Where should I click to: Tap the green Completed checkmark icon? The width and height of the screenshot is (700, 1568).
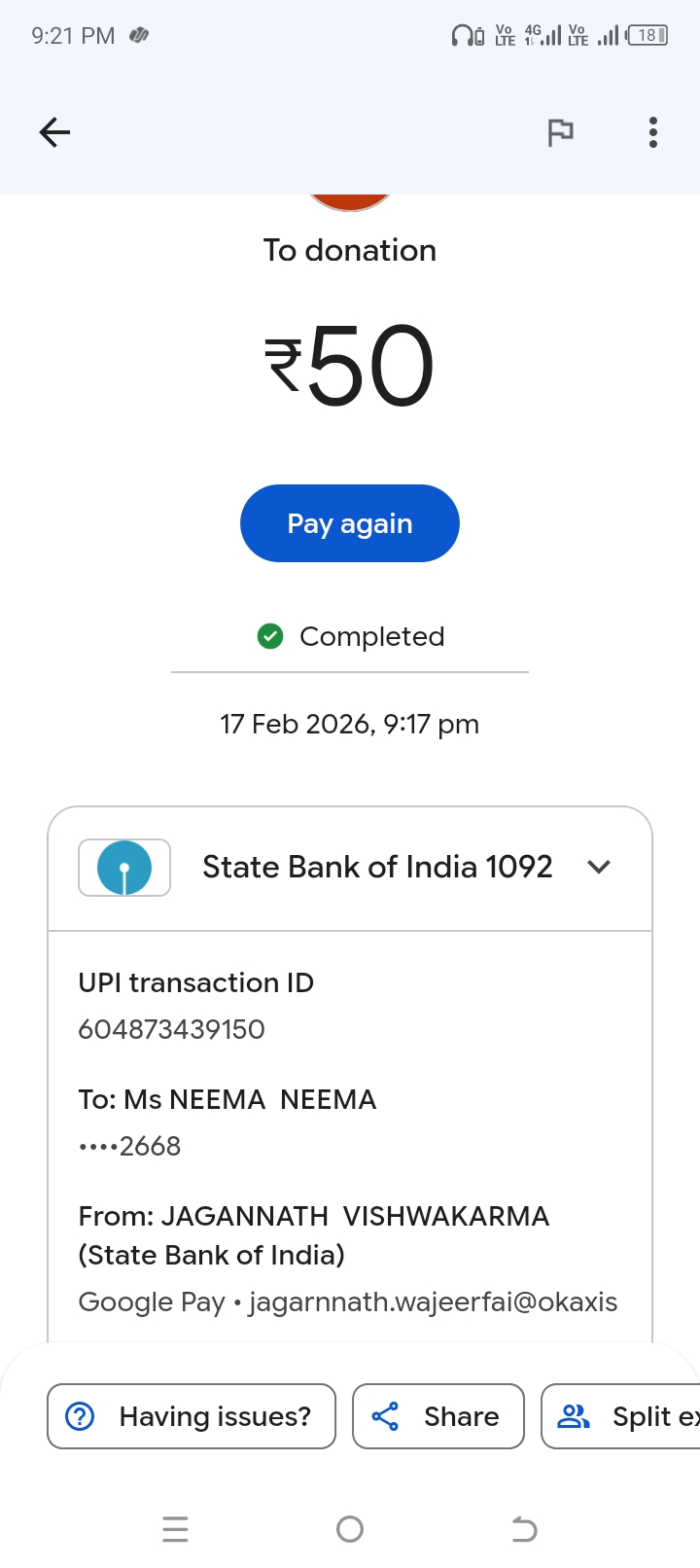coord(270,636)
